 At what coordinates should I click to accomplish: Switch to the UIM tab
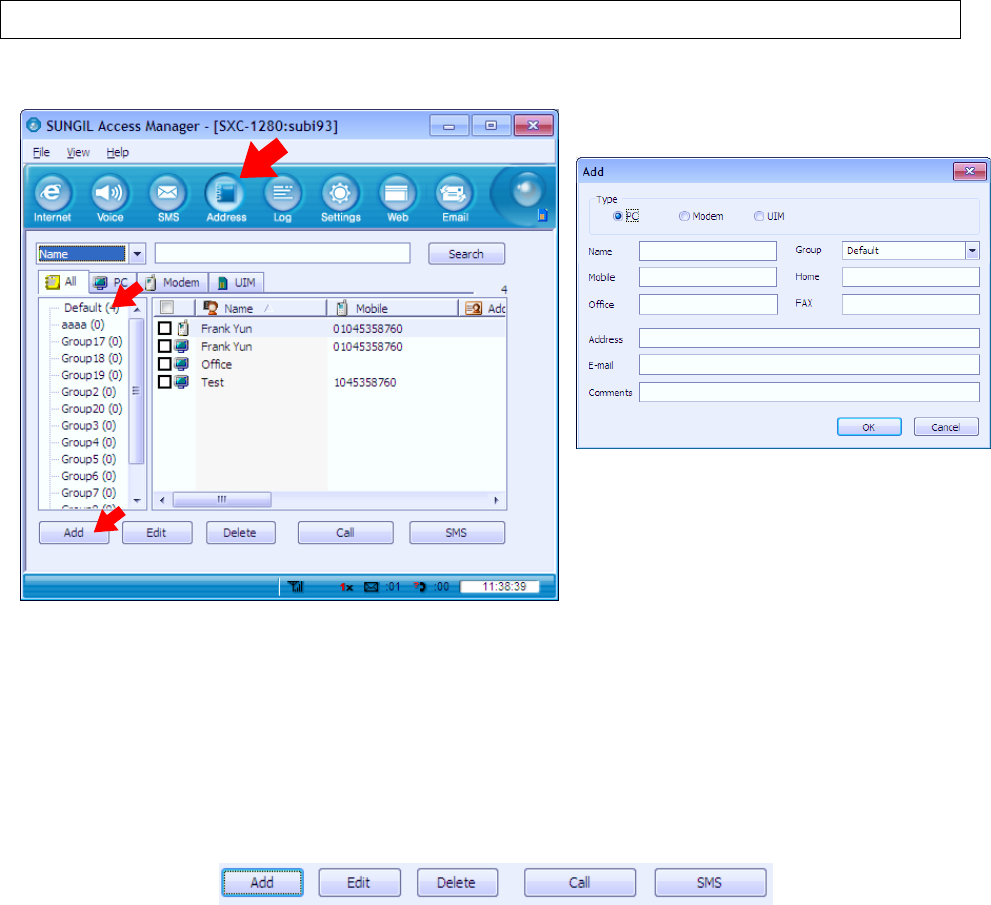(236, 282)
